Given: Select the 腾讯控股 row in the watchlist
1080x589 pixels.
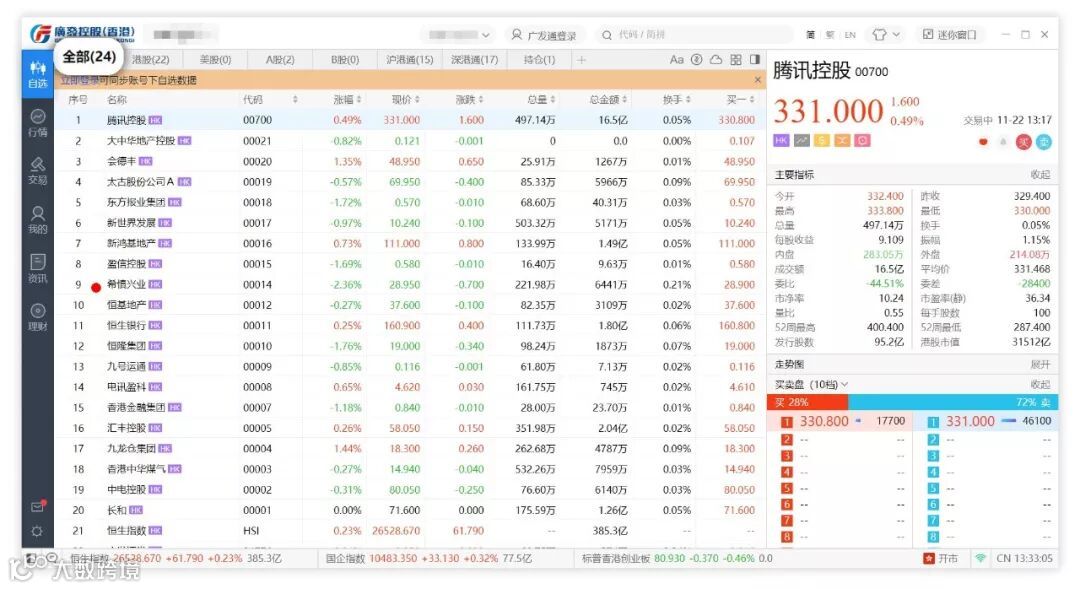Looking at the screenshot, I should tap(411, 120).
